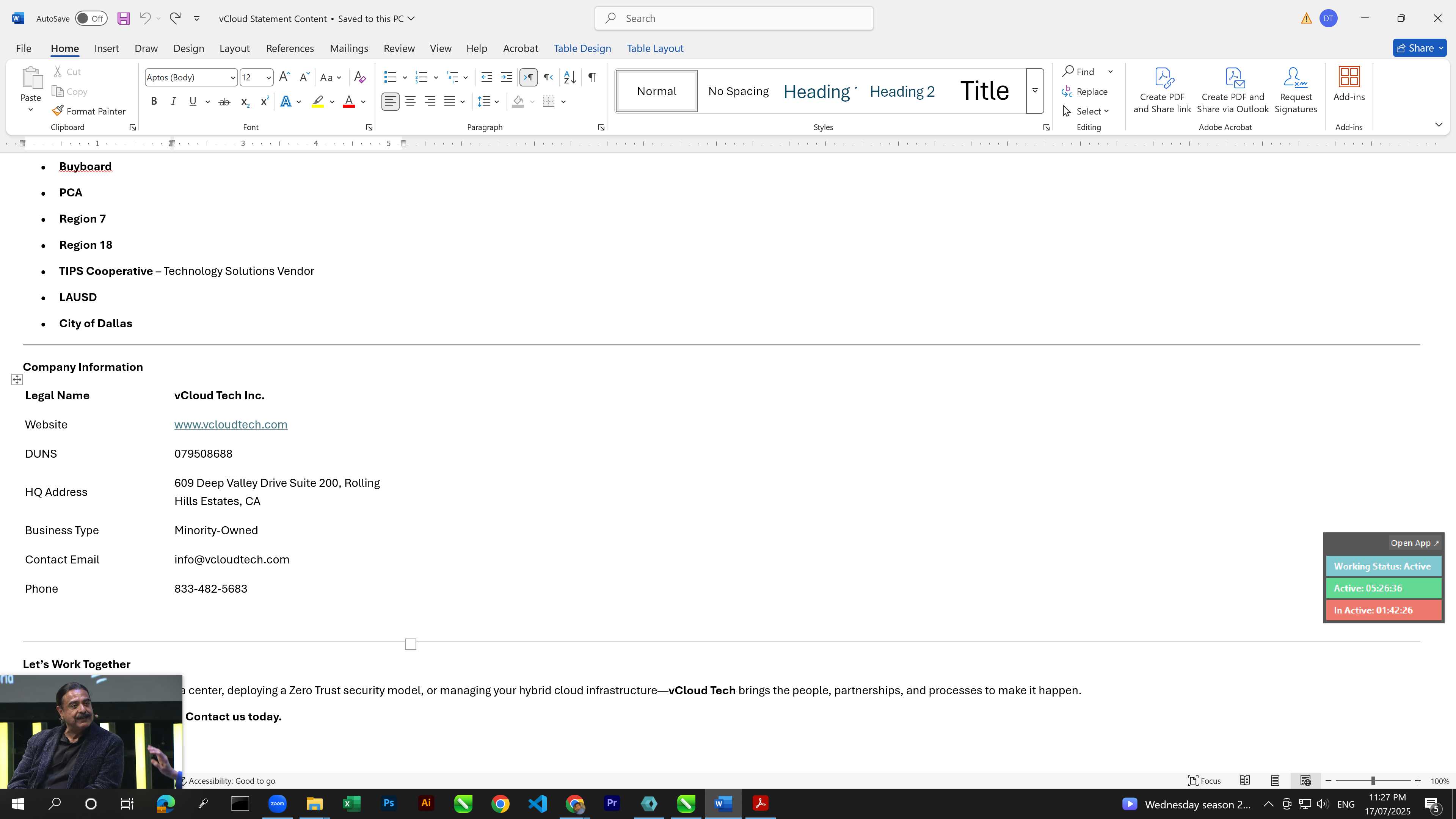Expand numbering library dropdown arrow
The width and height of the screenshot is (1456, 819).
pyautogui.click(x=436, y=77)
